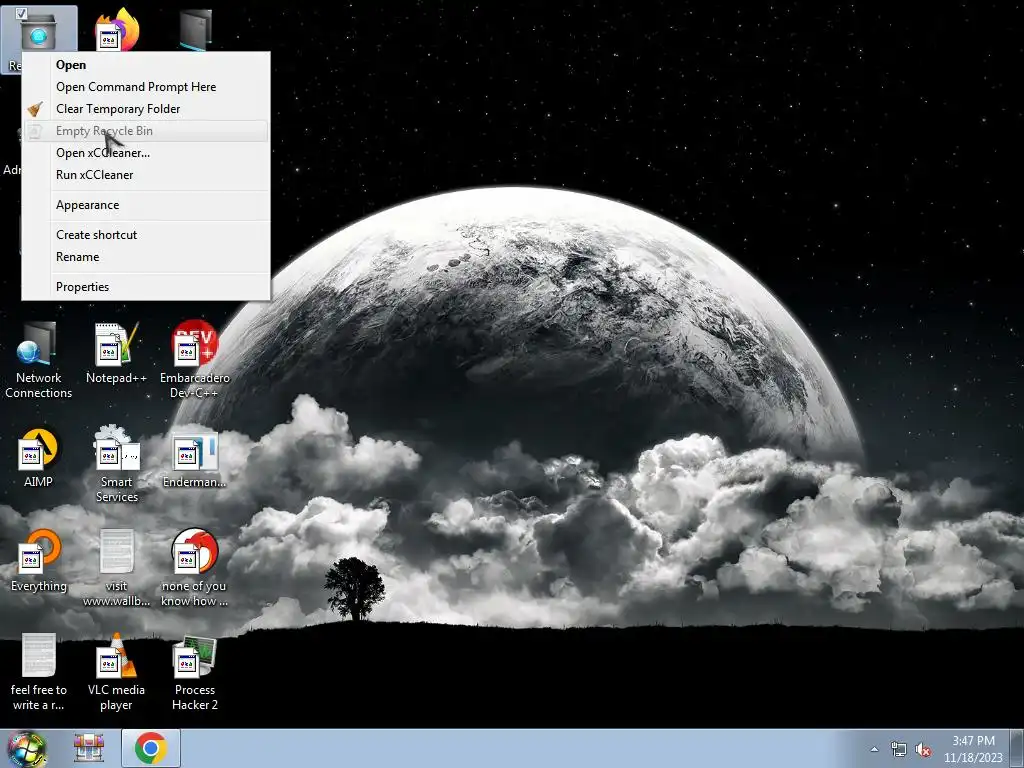This screenshot has width=1024, height=768.
Task: Select the VLC media player shortcut
Action: (x=117, y=673)
